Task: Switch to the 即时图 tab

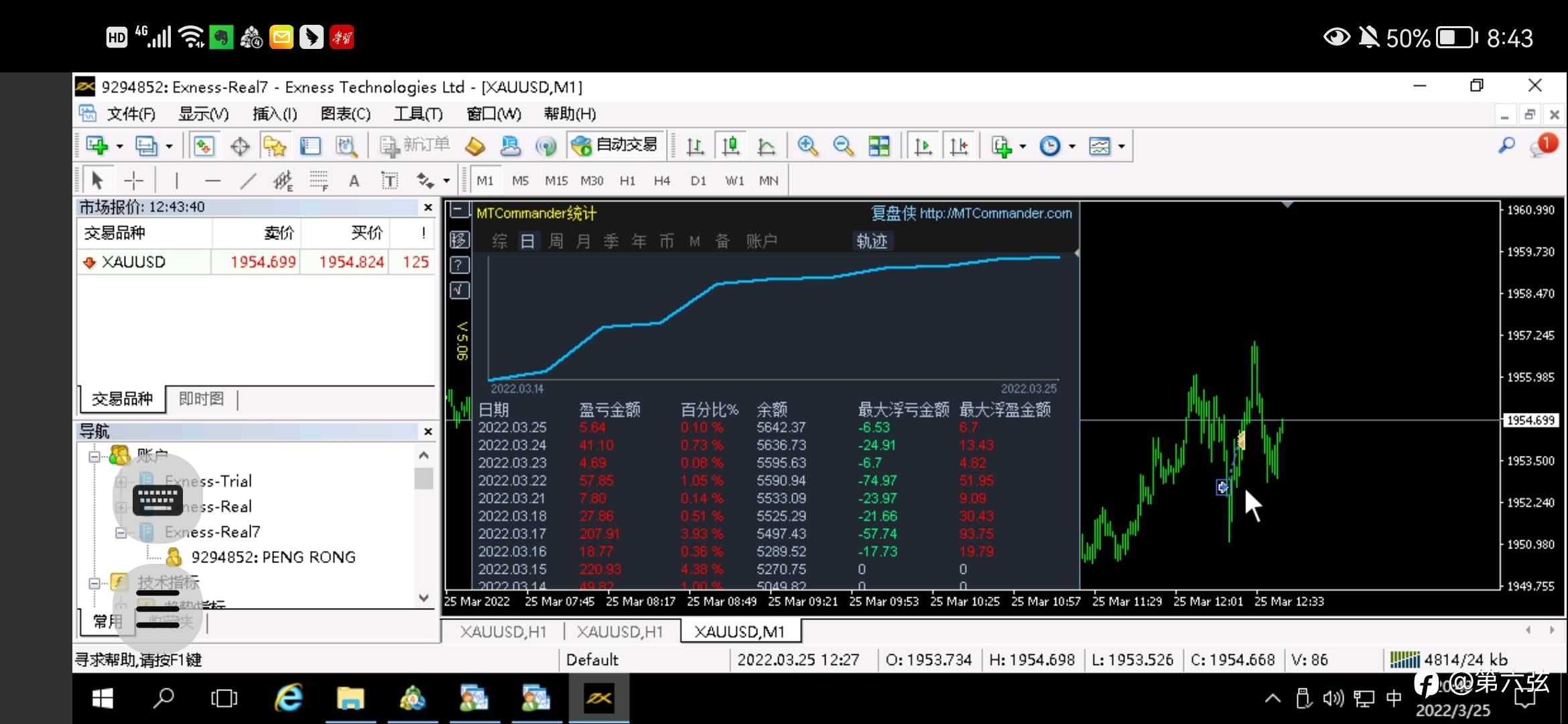Action: (201, 399)
